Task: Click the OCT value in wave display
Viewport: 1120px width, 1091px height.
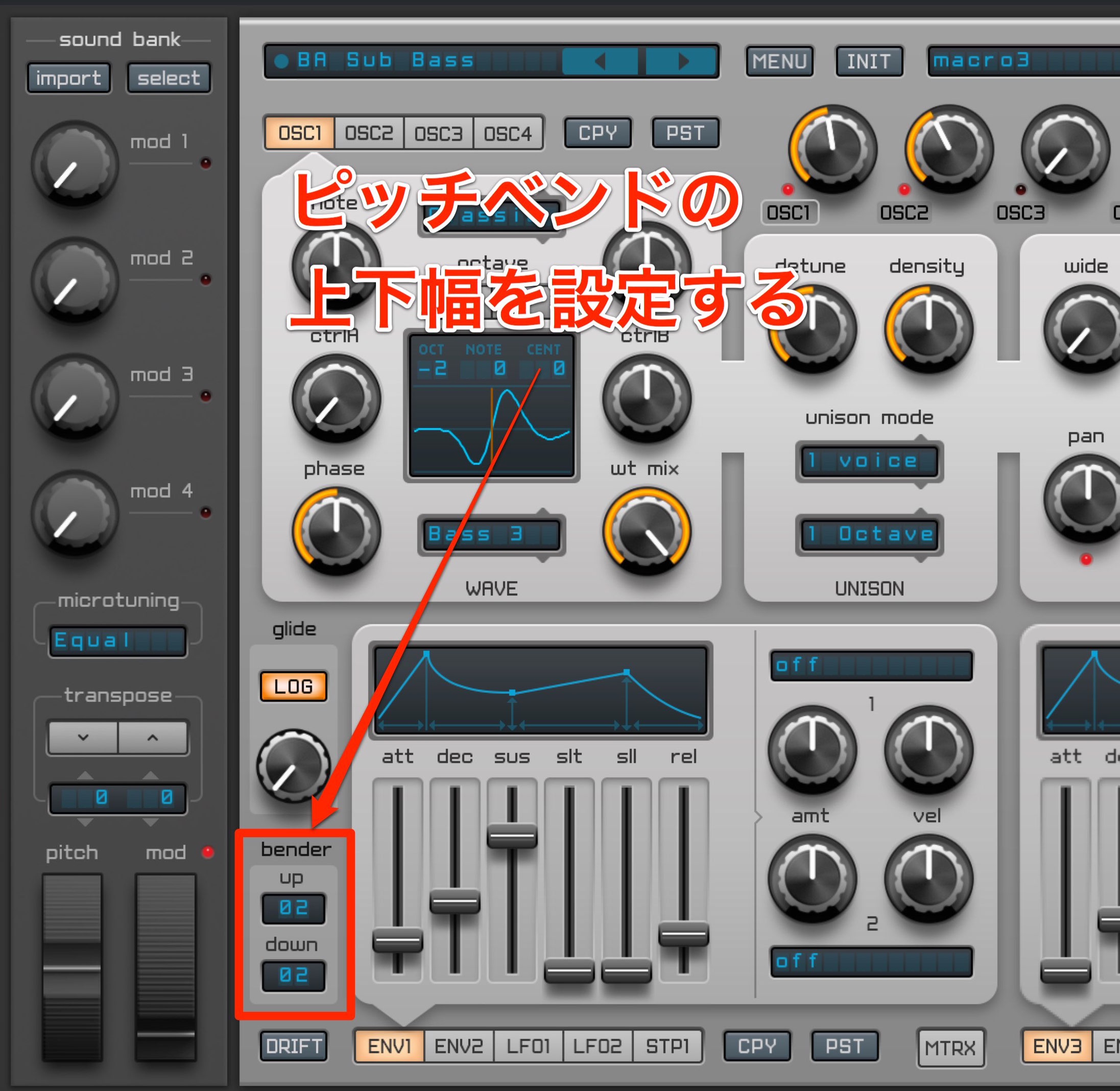Action: pyautogui.click(x=433, y=368)
